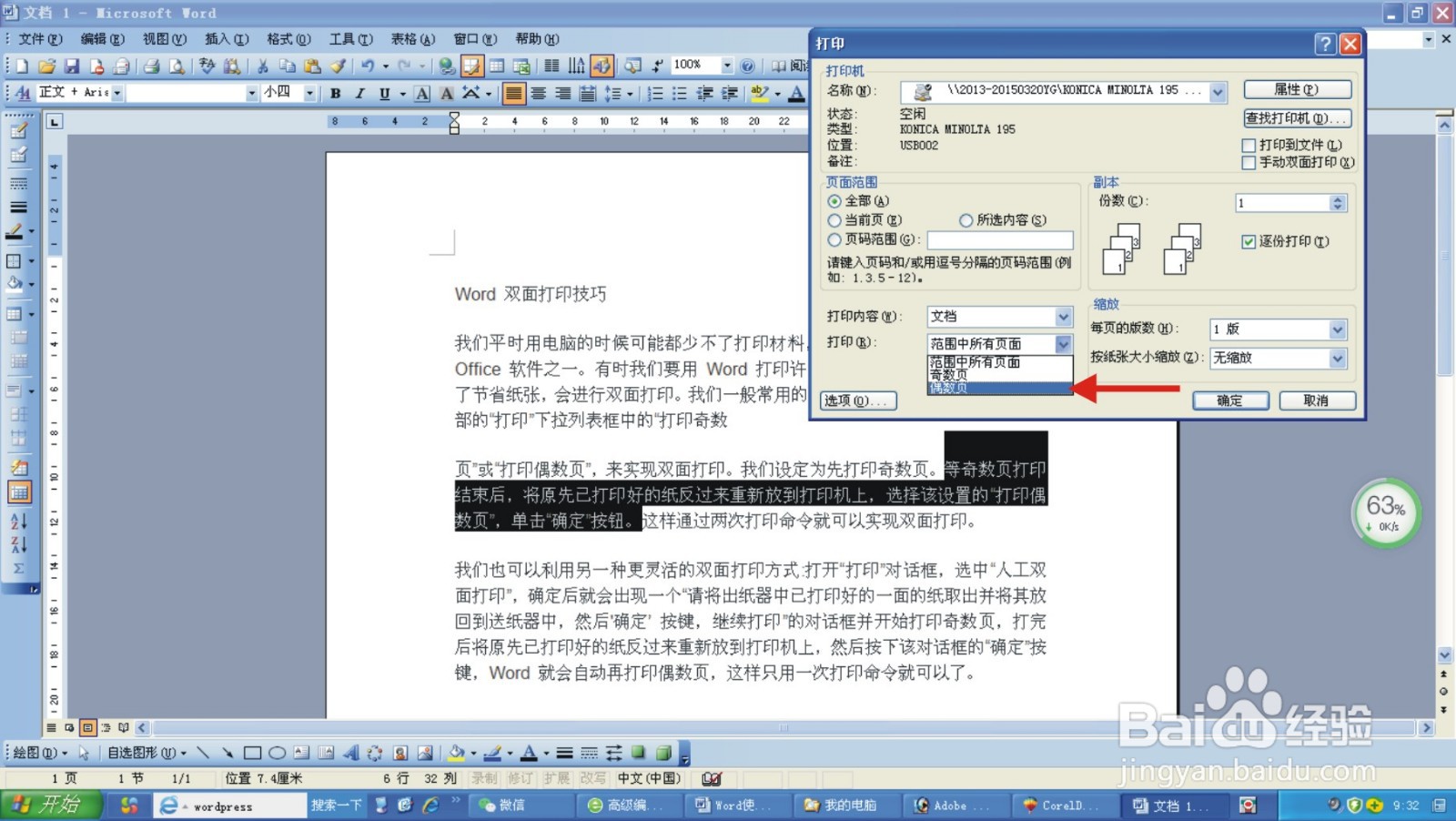
Task: Open a file using folder icon
Action: tap(46, 66)
